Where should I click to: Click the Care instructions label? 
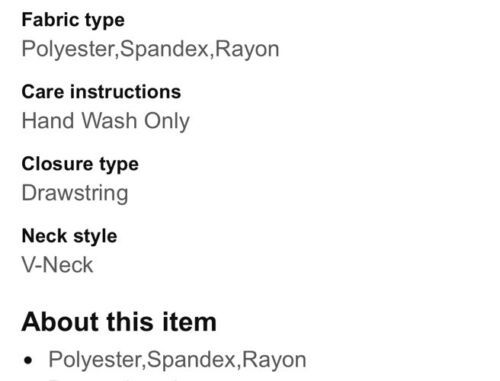[101, 92]
